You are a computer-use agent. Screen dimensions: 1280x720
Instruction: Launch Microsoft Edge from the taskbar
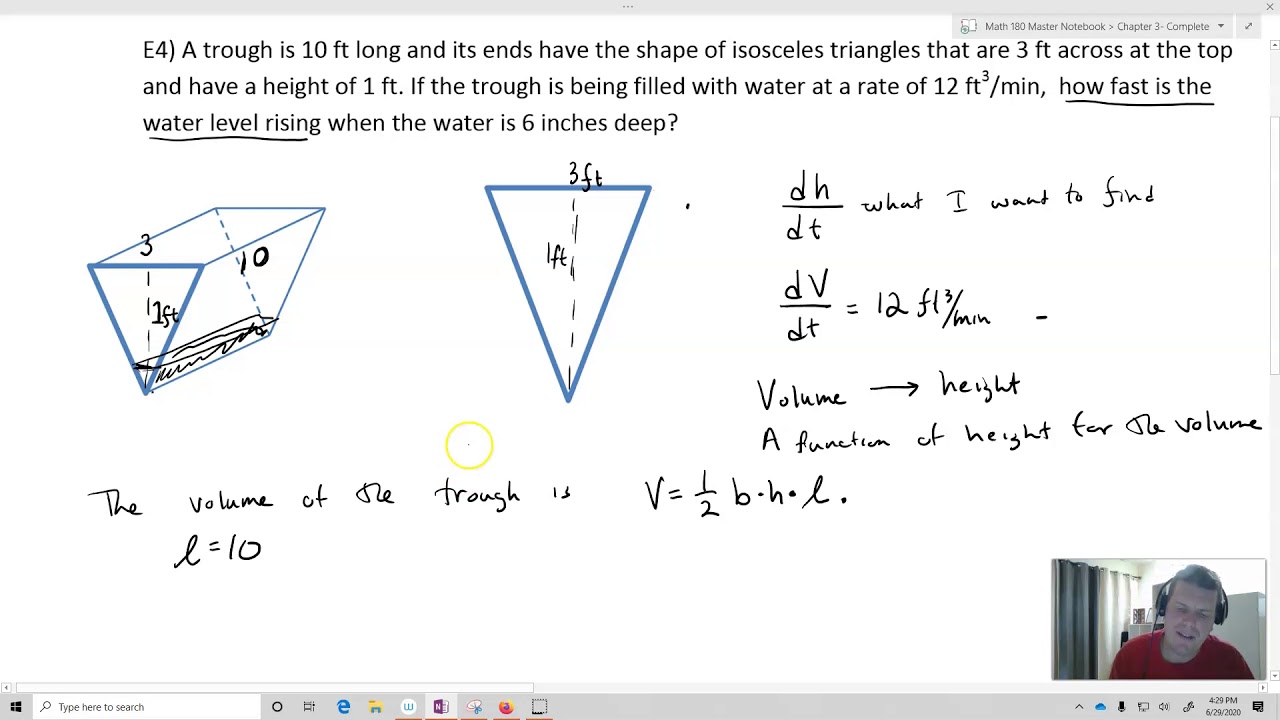tap(343, 707)
